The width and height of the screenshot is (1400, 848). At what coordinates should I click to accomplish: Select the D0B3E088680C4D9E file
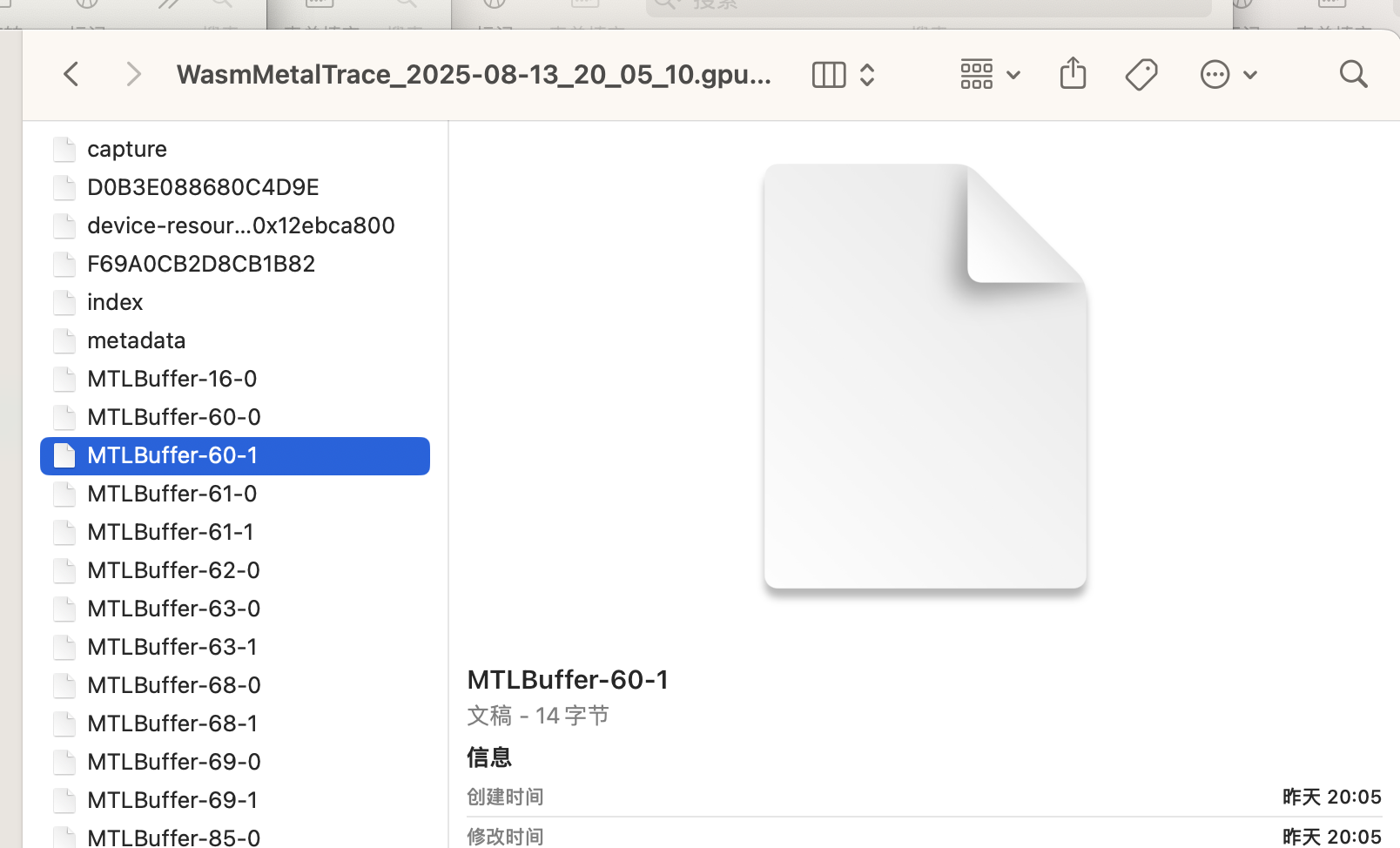click(x=203, y=187)
